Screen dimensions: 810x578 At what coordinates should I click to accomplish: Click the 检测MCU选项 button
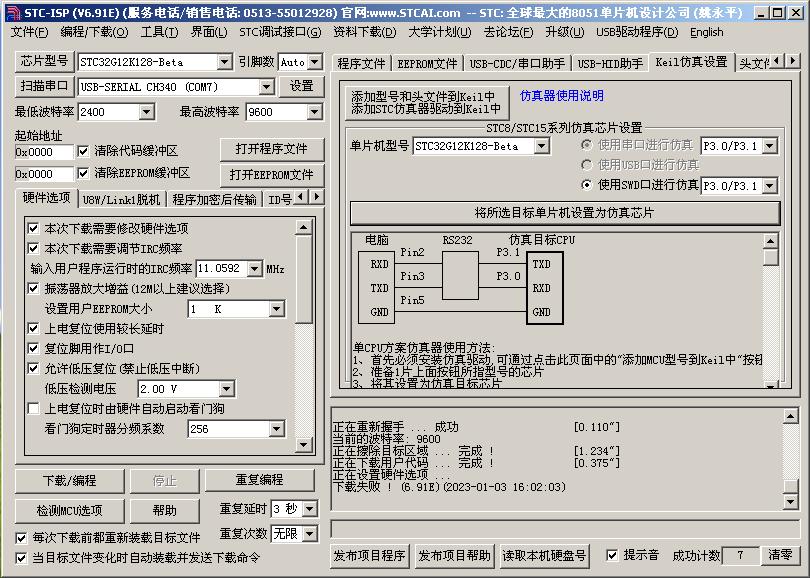pos(69,511)
